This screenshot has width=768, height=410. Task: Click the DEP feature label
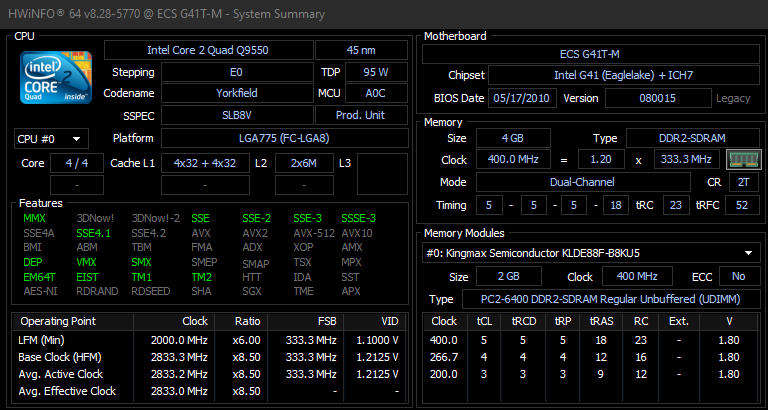coord(32,262)
